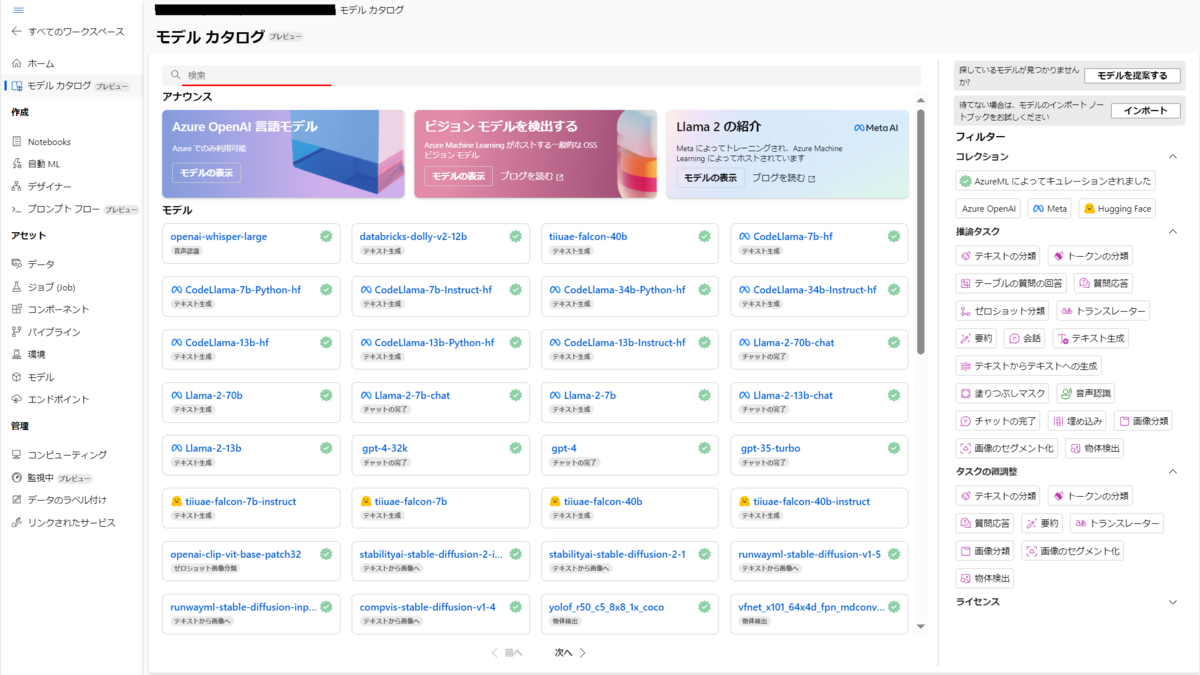Click the Meta AI logo in Llama 2 banner
Image resolution: width=1200 pixels, height=675 pixels.
point(876,128)
